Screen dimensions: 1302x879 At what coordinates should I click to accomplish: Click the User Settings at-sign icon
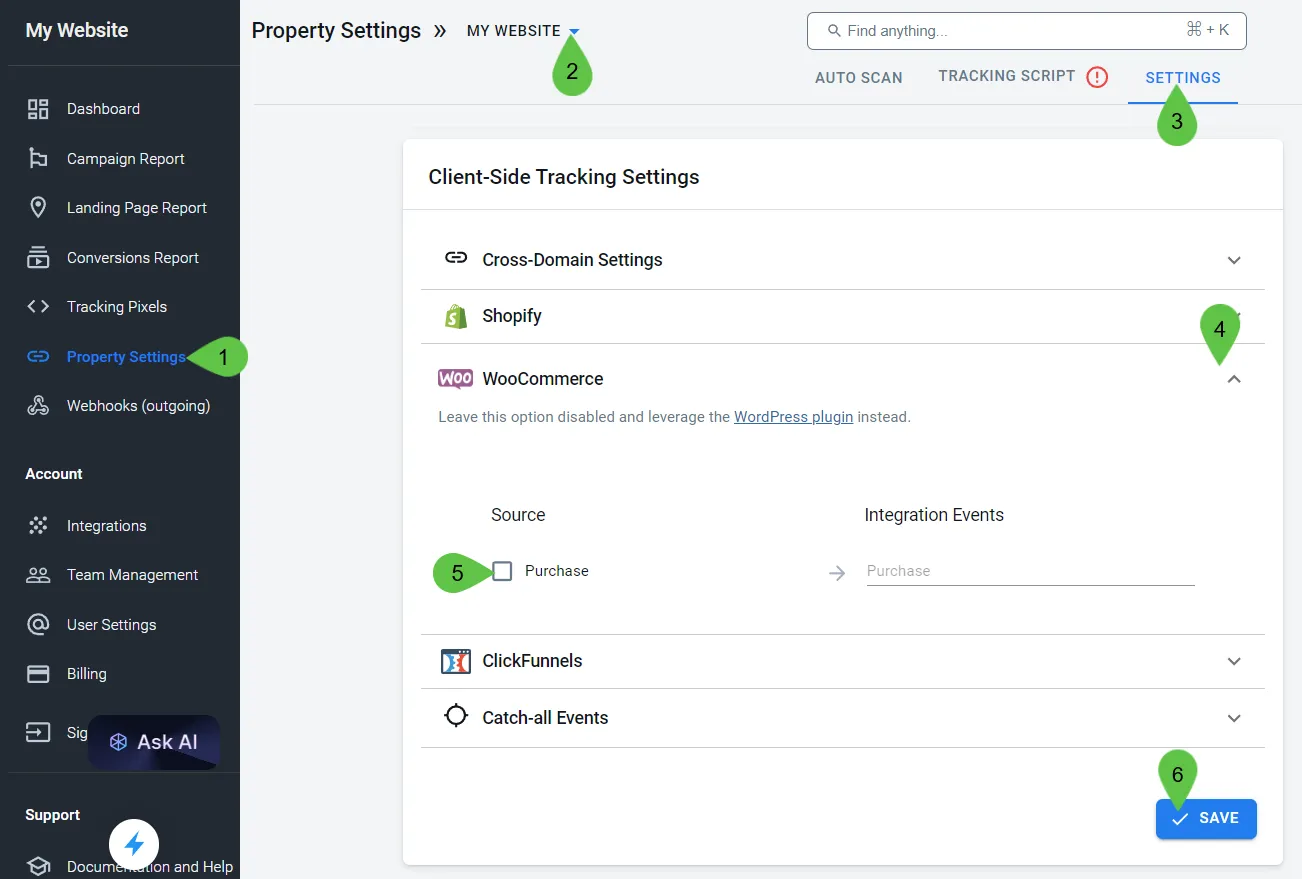click(38, 624)
